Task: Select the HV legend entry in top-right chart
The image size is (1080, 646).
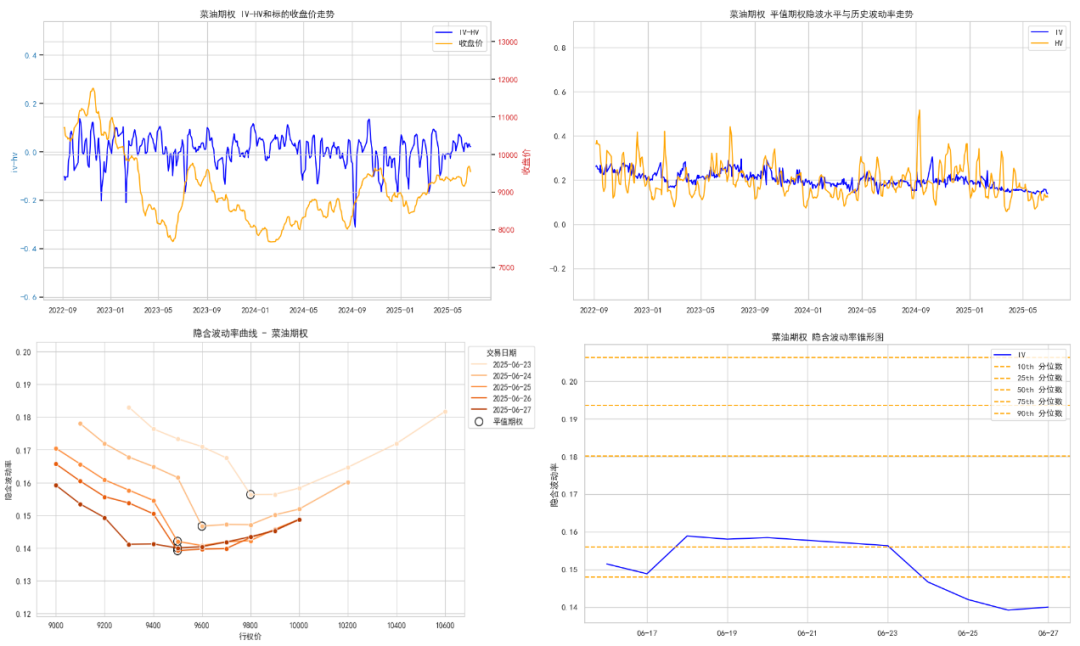Action: [x=1047, y=43]
